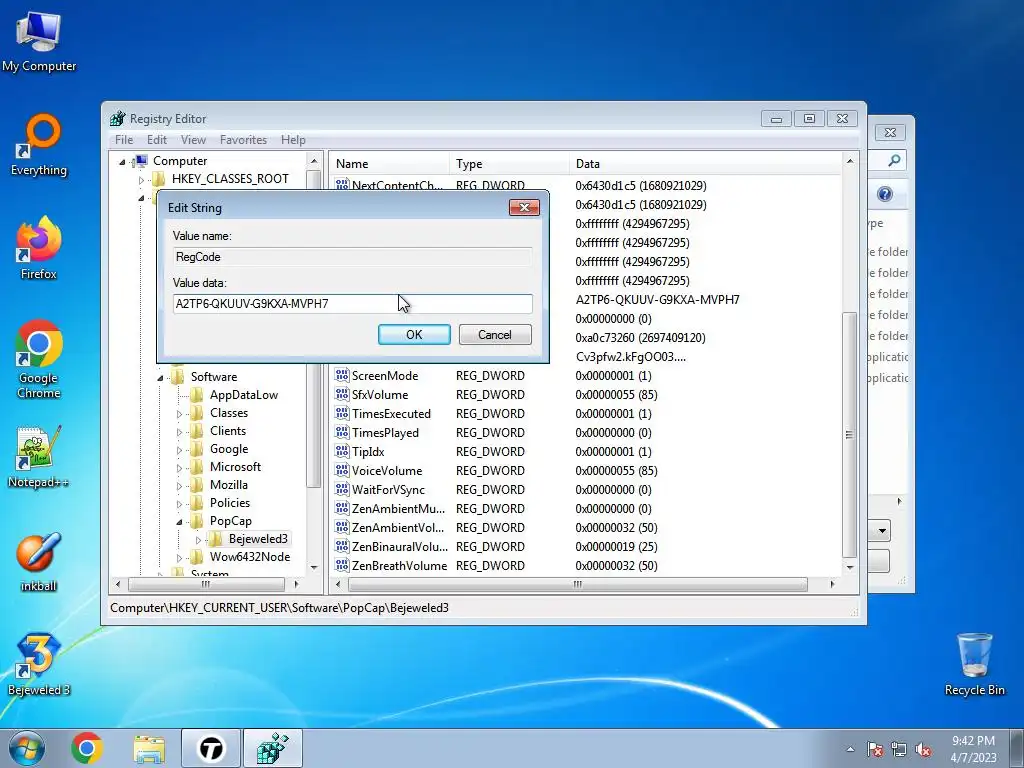Screen dimensions: 1024x768
Task: Click the muted volume tray icon
Action: [923, 750]
